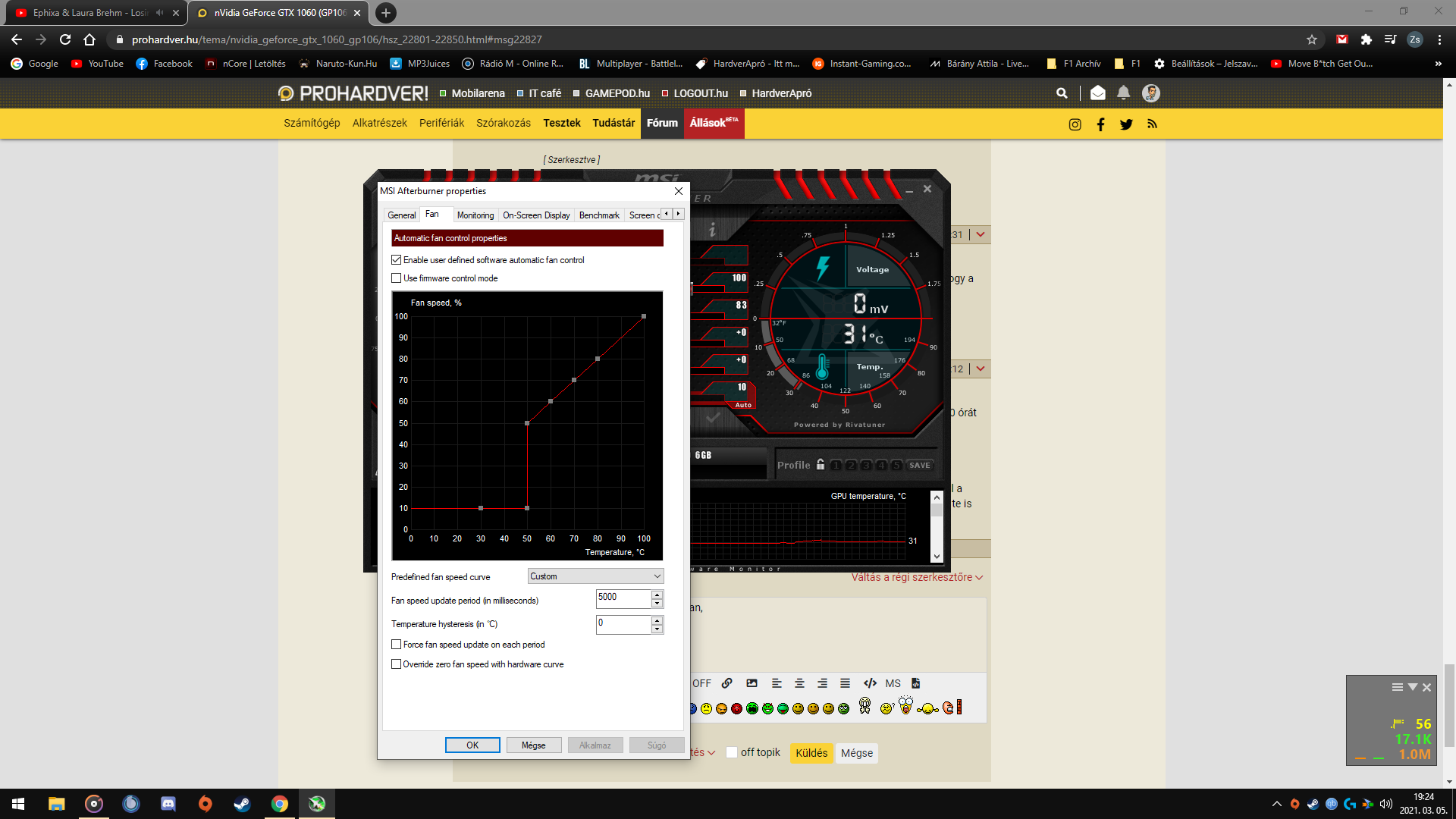Increase the fan speed update period value

pos(657,595)
